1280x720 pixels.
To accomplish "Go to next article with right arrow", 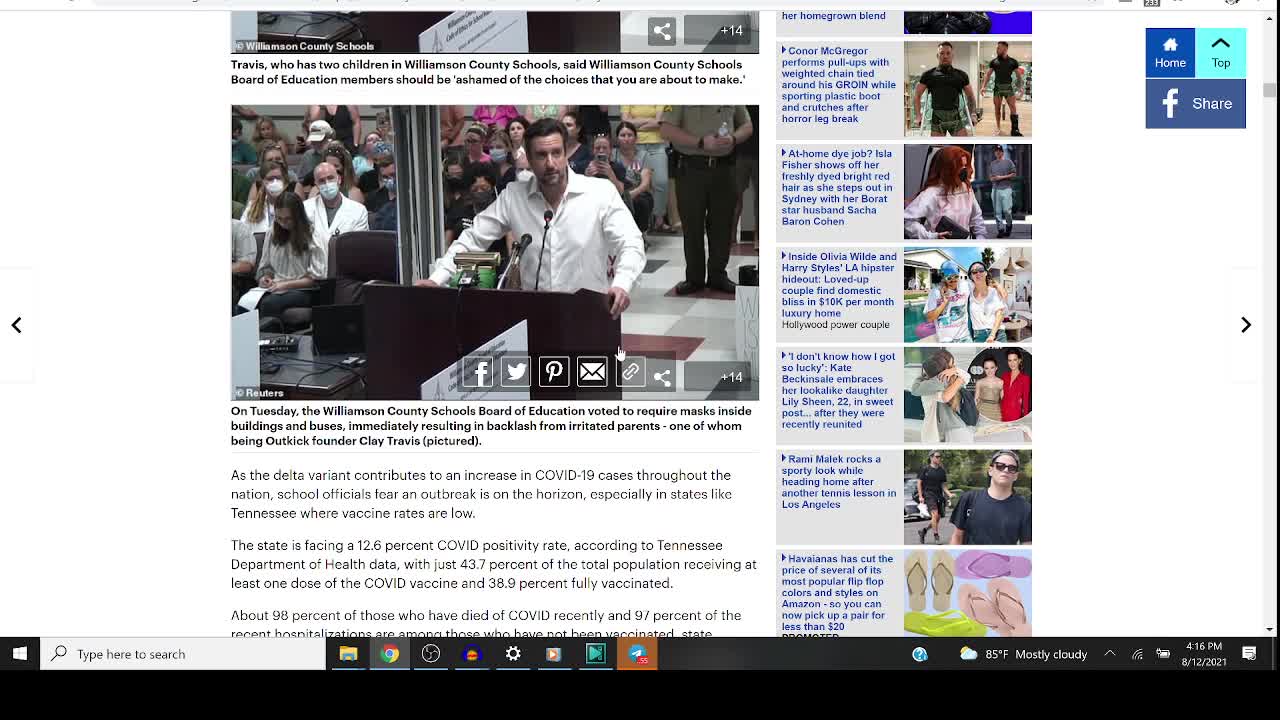I will tap(1246, 325).
